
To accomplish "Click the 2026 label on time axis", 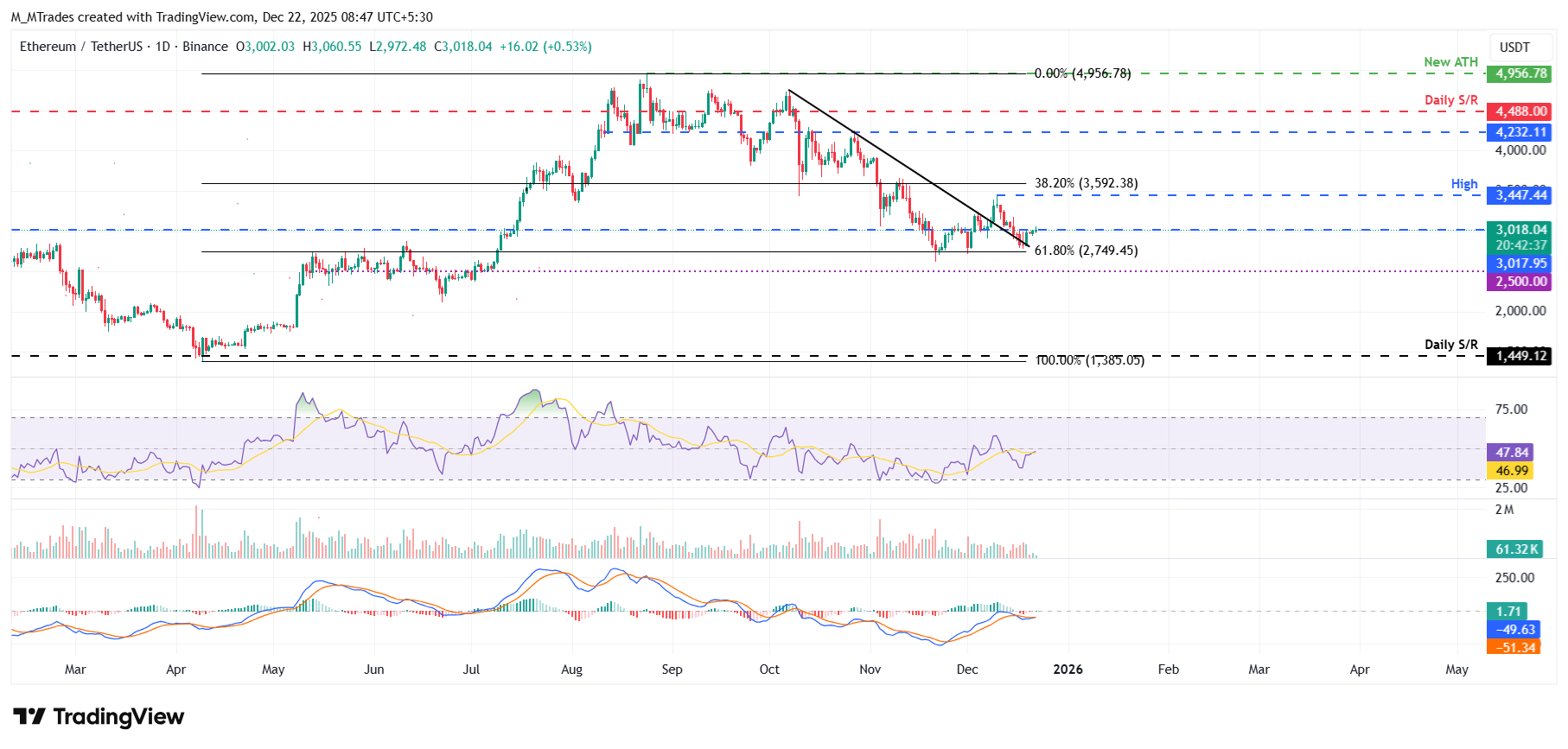I will pos(1068,670).
